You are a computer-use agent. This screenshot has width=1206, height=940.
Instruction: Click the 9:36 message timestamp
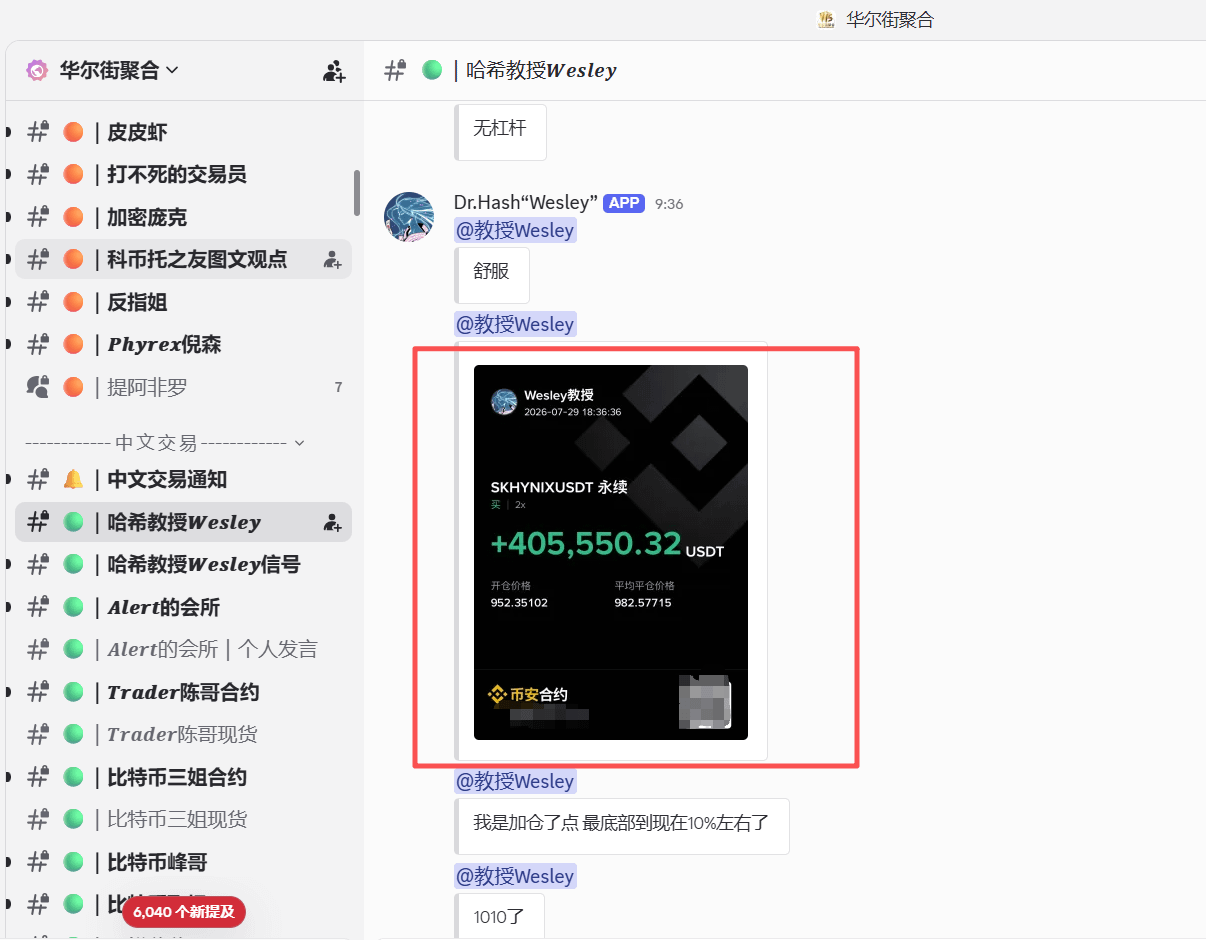pyautogui.click(x=669, y=204)
